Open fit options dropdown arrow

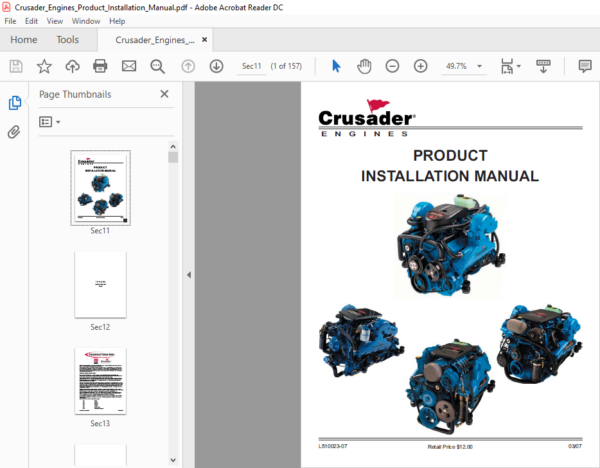519,66
